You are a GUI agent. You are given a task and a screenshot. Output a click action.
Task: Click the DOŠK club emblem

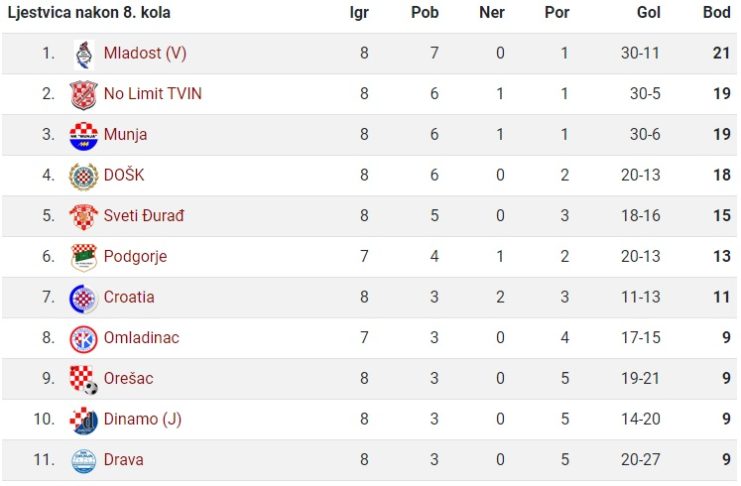(84, 176)
